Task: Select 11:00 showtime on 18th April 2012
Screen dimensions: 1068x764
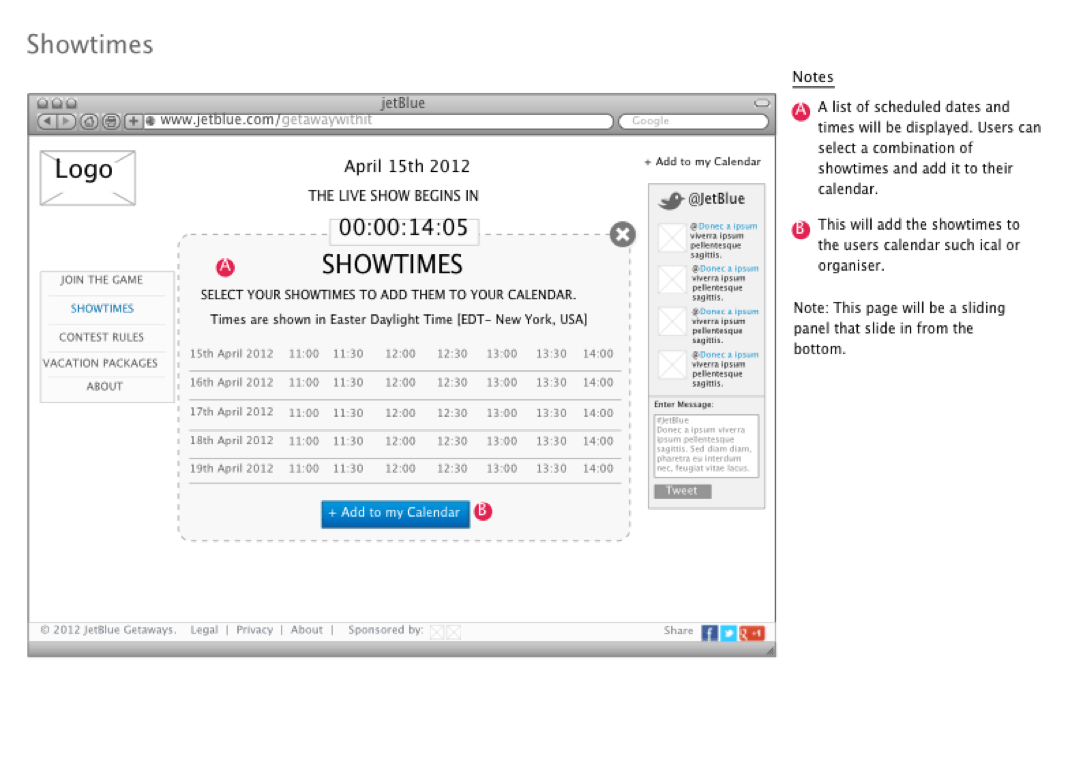Action: tap(304, 441)
